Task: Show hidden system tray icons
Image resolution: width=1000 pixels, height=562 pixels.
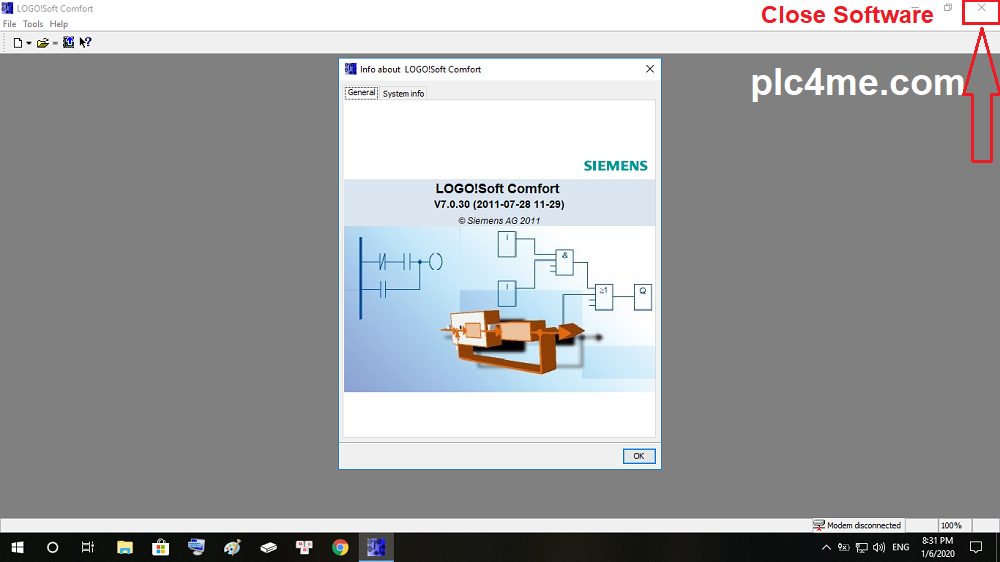Action: [826, 547]
